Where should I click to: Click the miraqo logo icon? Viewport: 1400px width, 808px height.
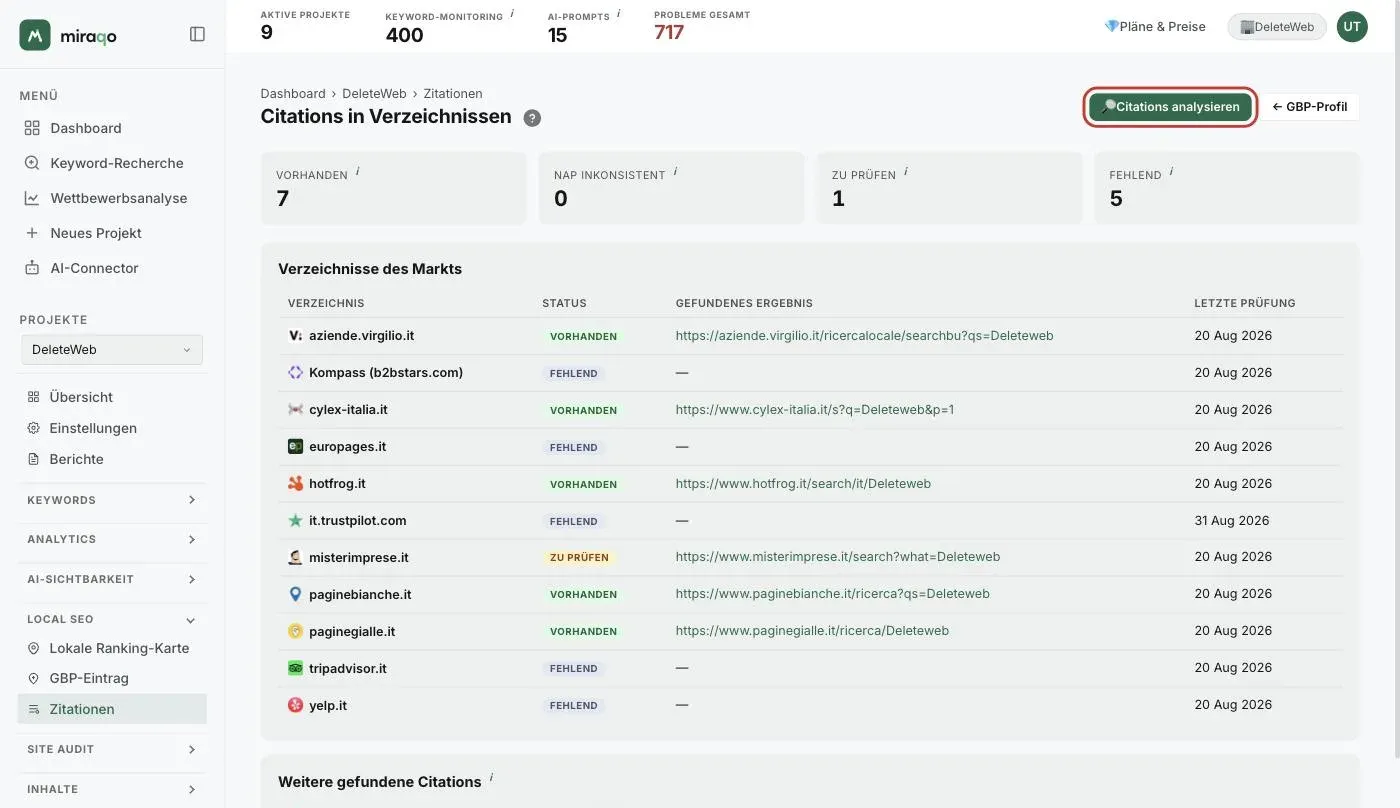pos(35,35)
